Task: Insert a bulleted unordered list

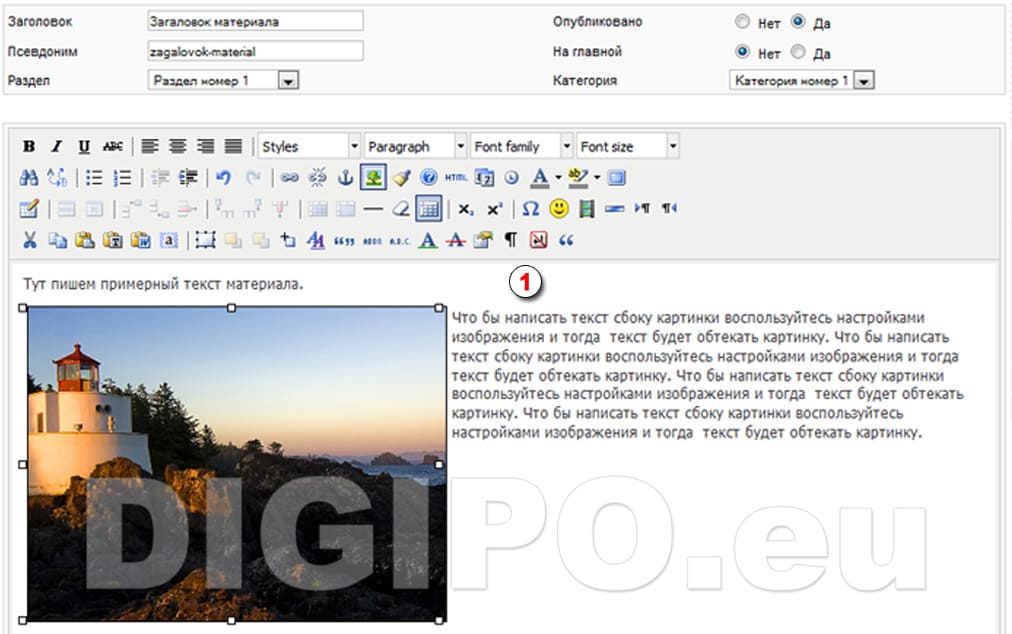Action: (94, 178)
